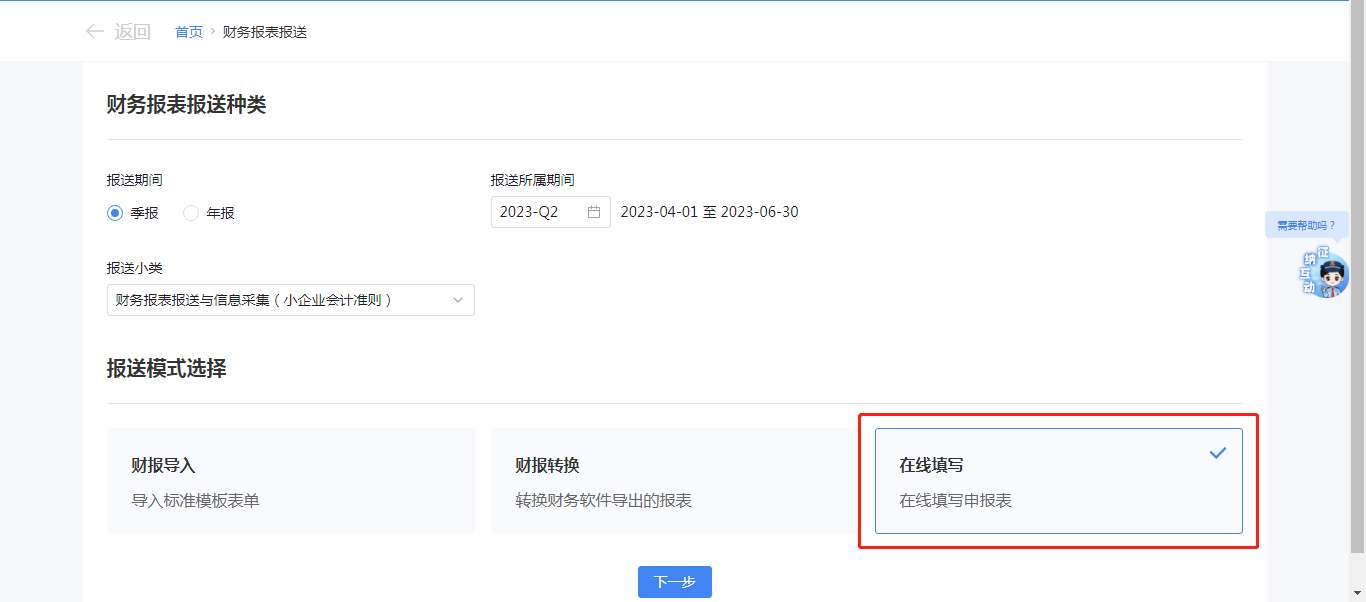Click the 2023-04-01 至 2023-06-30 date range text
The height and width of the screenshot is (602, 1366).
pyautogui.click(x=709, y=212)
